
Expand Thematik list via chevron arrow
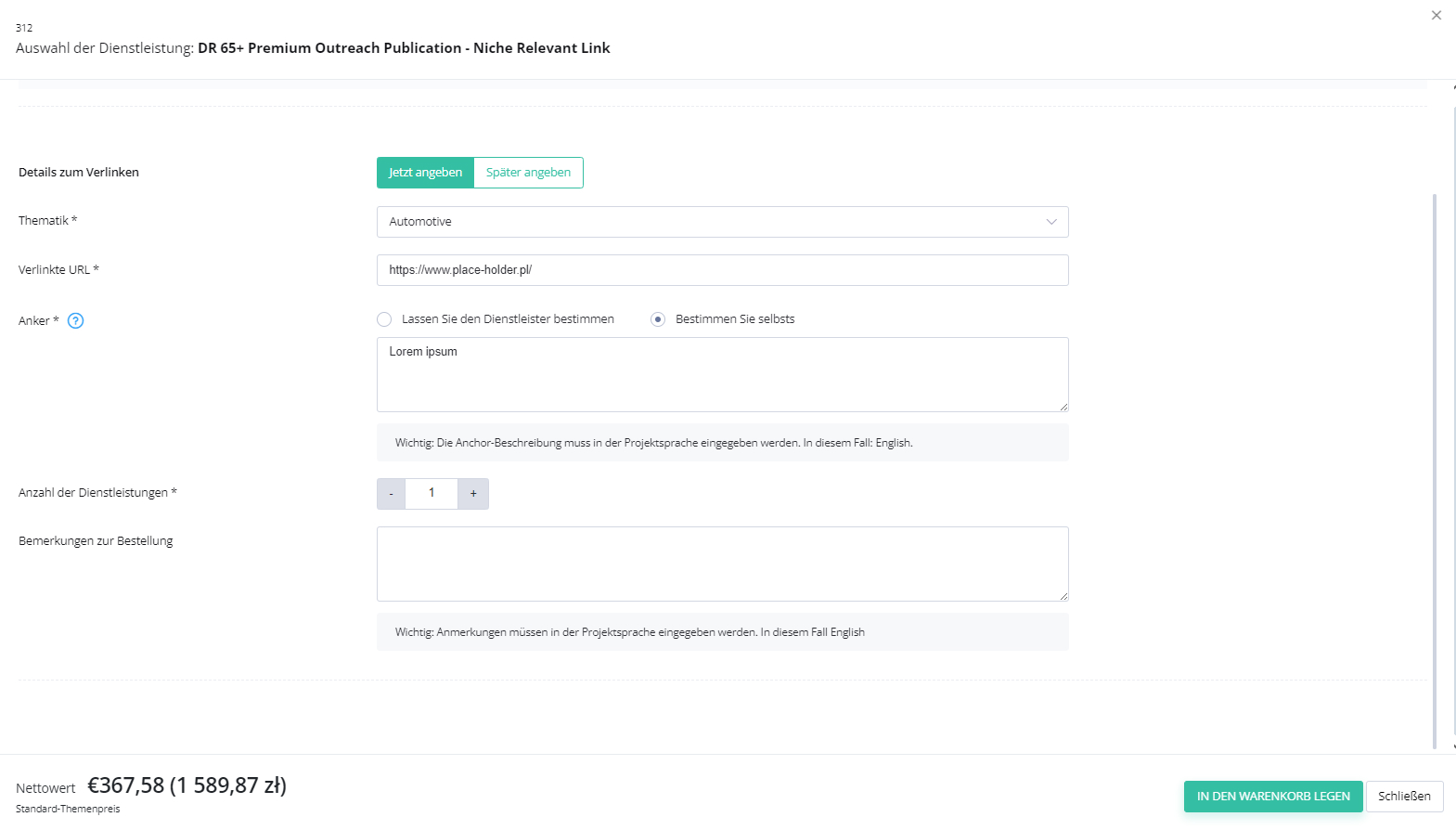tap(1051, 222)
